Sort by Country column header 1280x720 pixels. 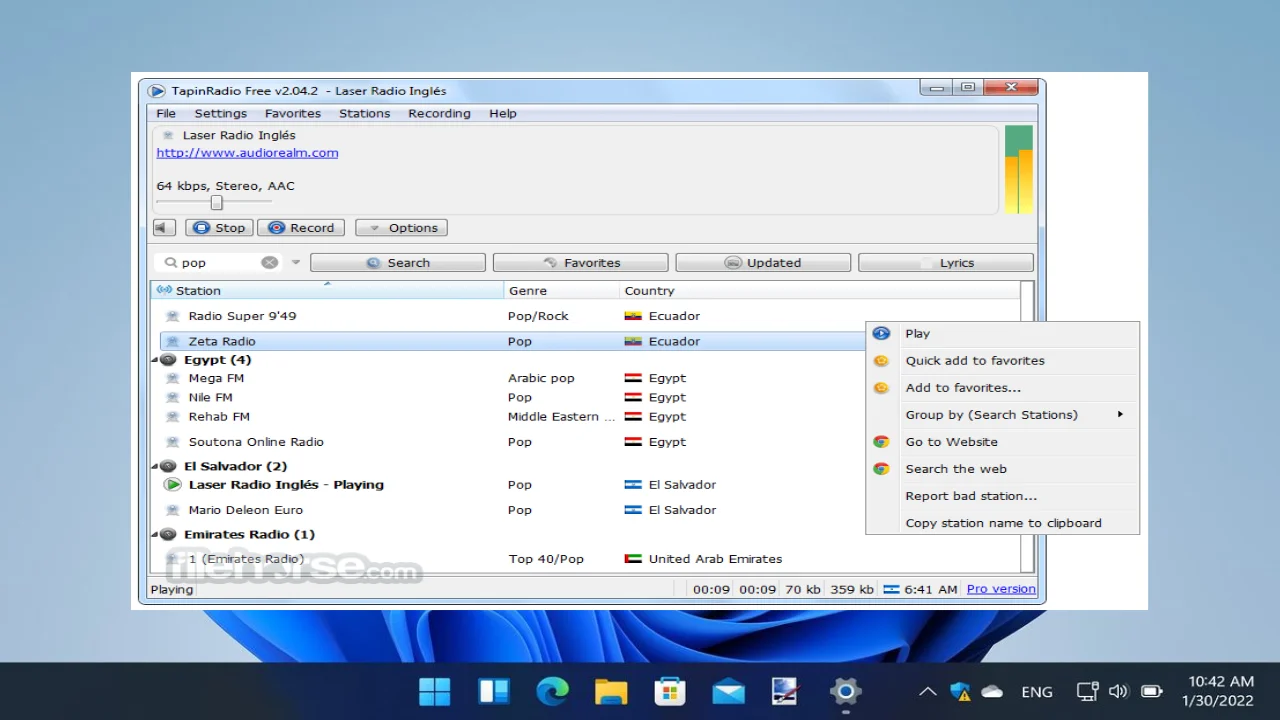tap(820, 291)
